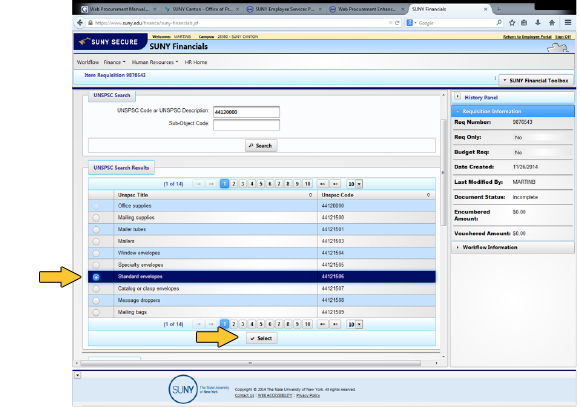Click the padlock icon in the address bar
Viewport: 580px width, 410px height.
click(x=90, y=23)
